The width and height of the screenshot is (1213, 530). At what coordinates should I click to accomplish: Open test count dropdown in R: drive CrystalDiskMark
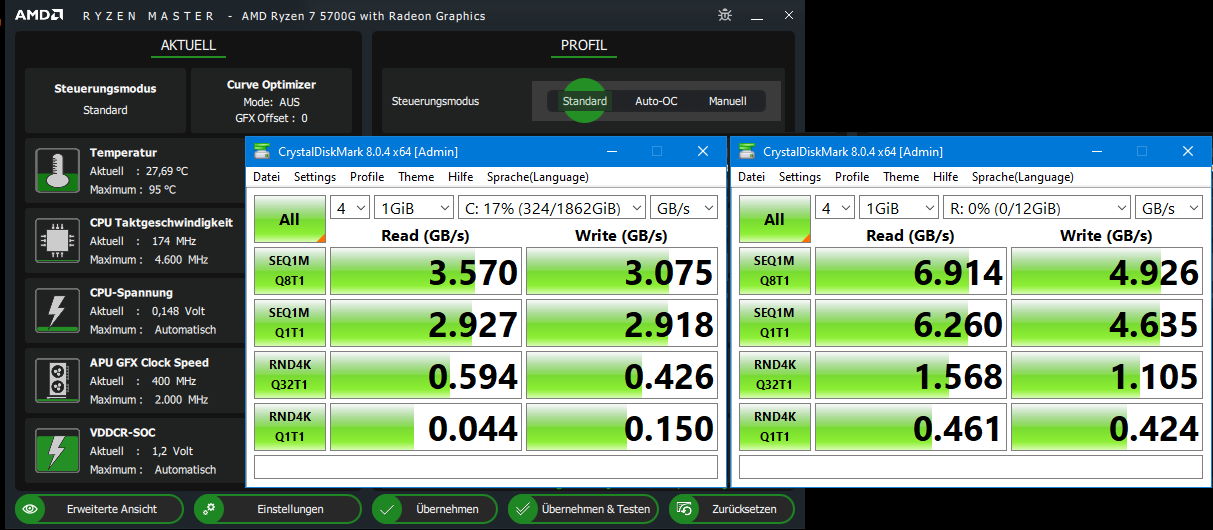pyautogui.click(x=835, y=208)
